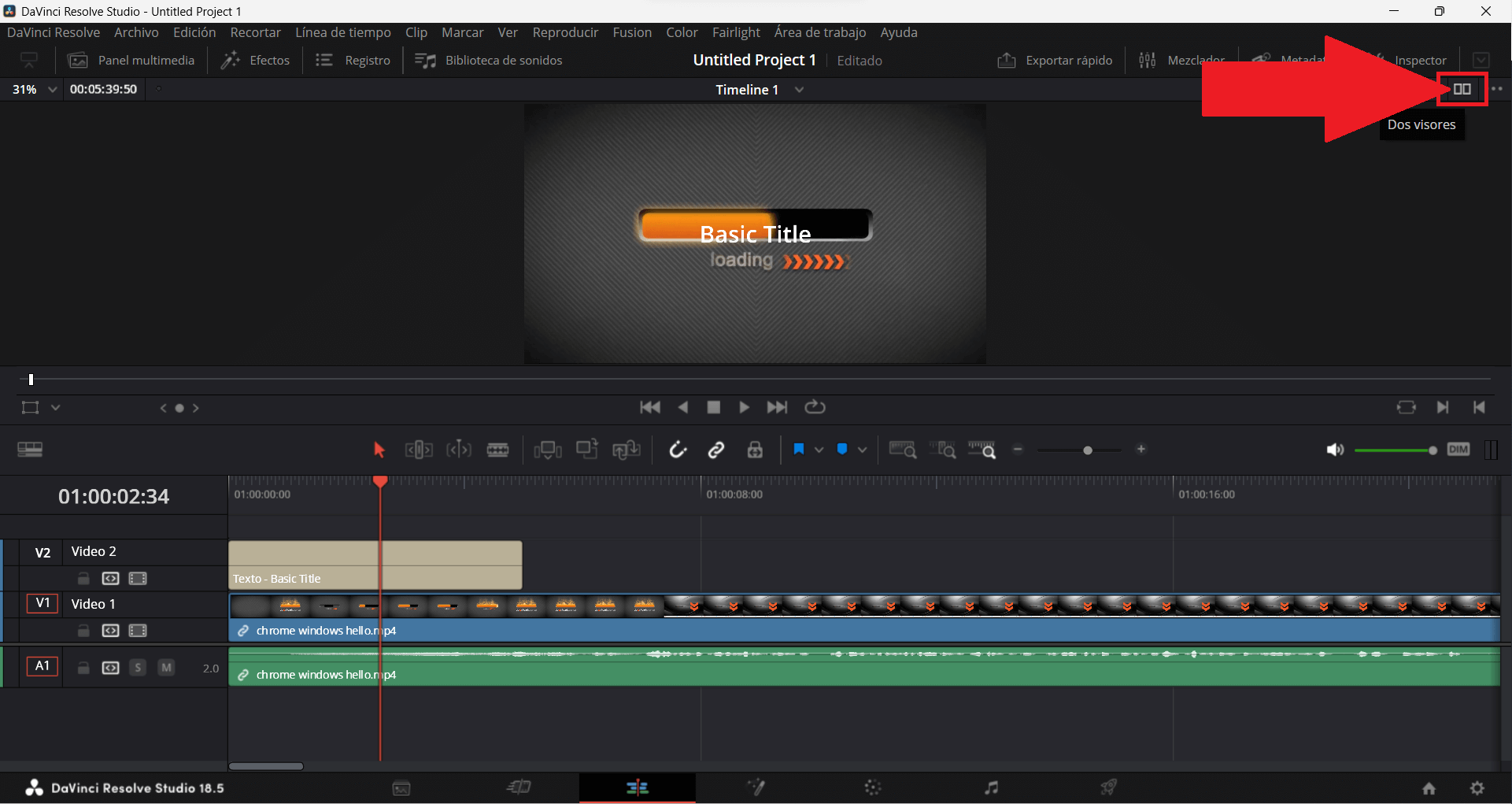Toggle the DIM audio button
Screen dimensions: 1512x804
(1458, 449)
